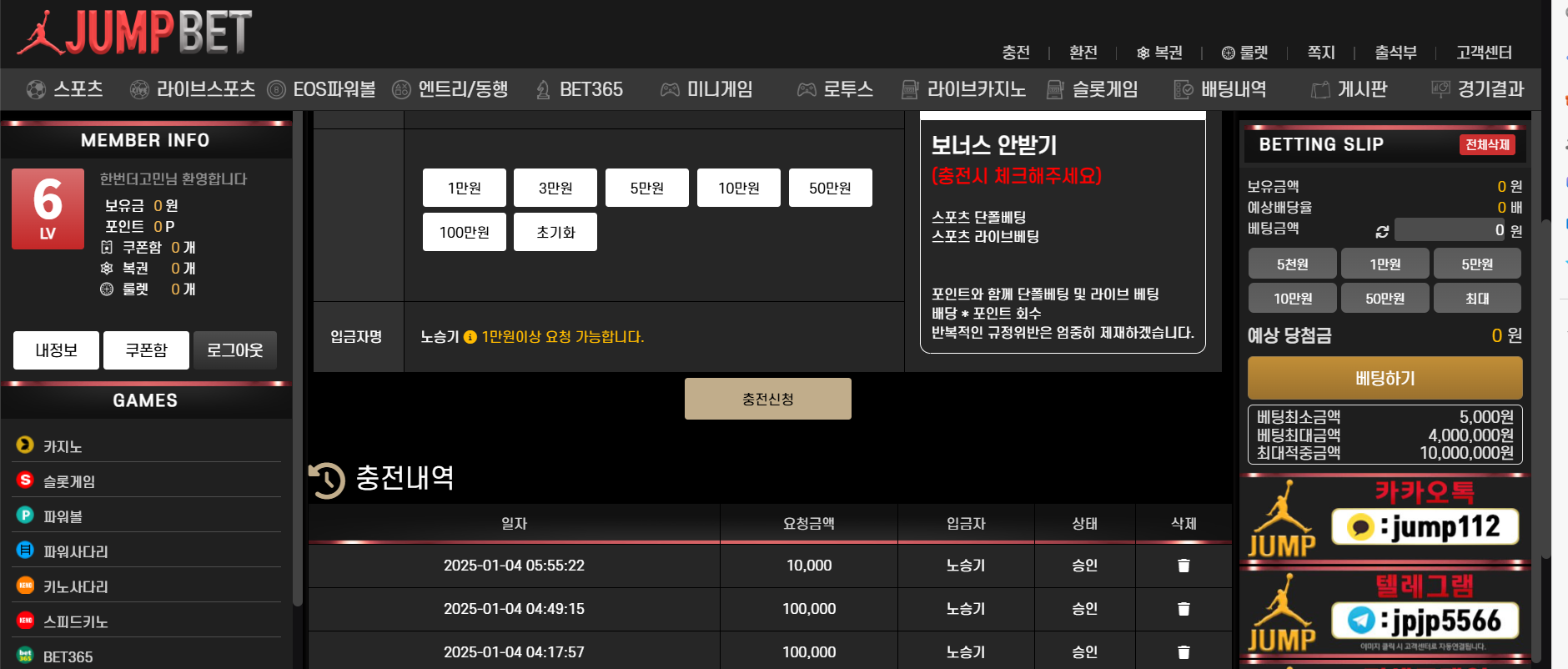Open EOS파워볼 in the main navigation
Screen dimensions: 1568x669
(321, 89)
